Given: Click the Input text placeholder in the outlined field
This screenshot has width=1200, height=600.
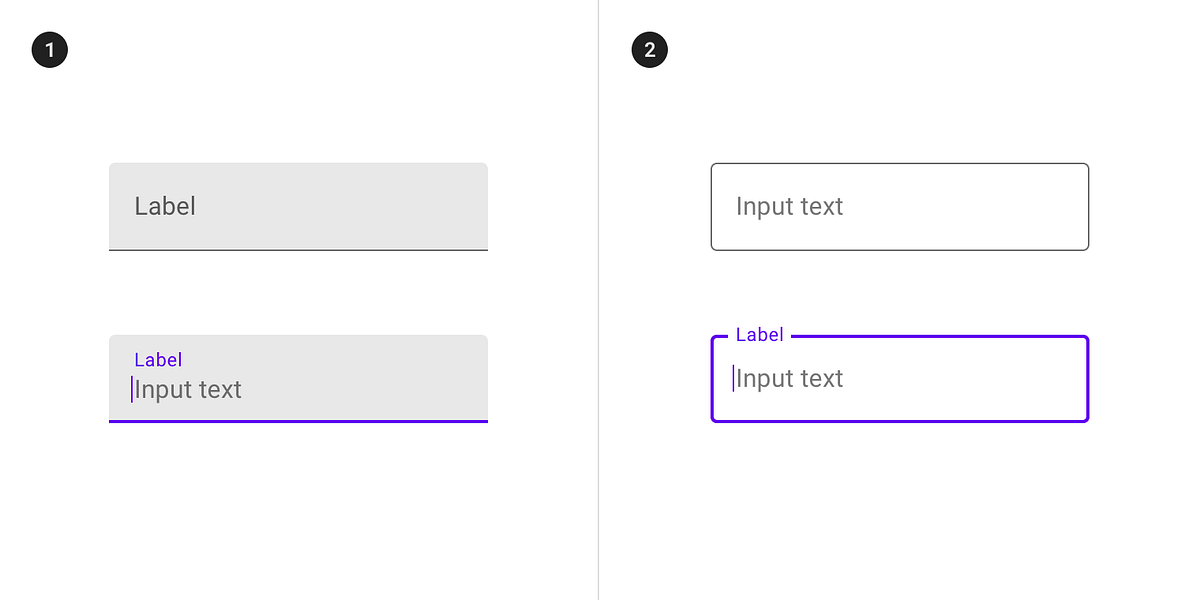Looking at the screenshot, I should tap(789, 206).
